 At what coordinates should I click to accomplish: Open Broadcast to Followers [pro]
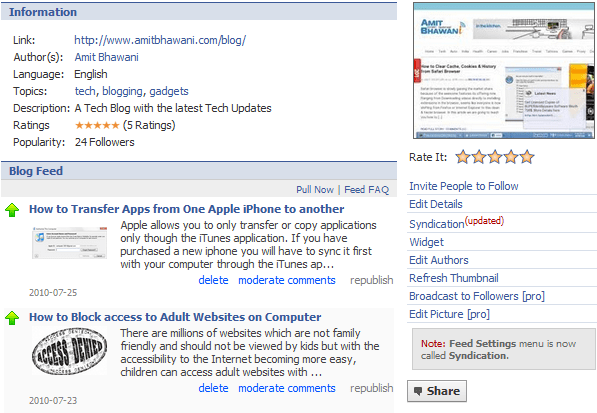(477, 296)
